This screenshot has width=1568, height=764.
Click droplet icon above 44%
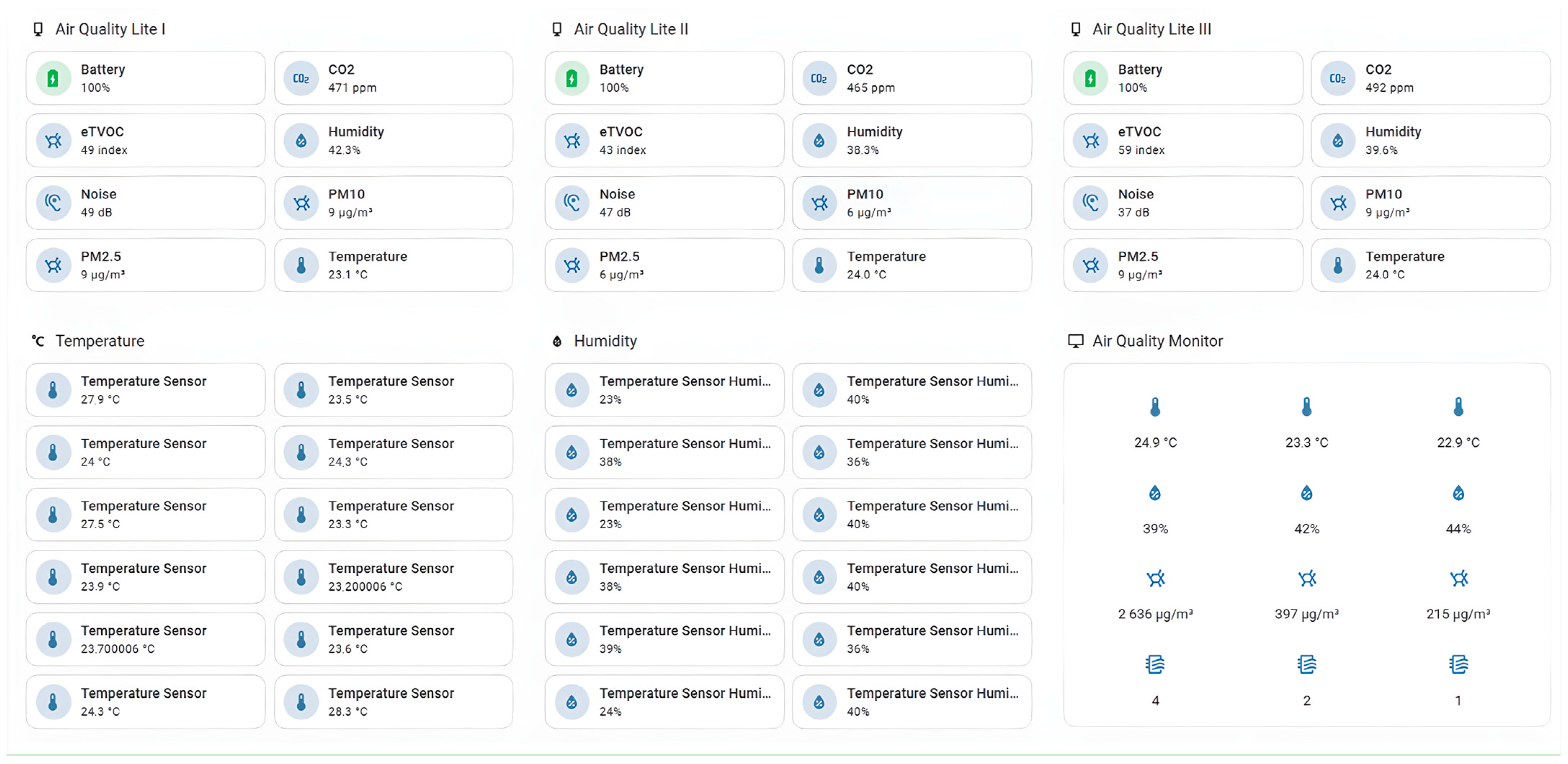[x=1458, y=493]
